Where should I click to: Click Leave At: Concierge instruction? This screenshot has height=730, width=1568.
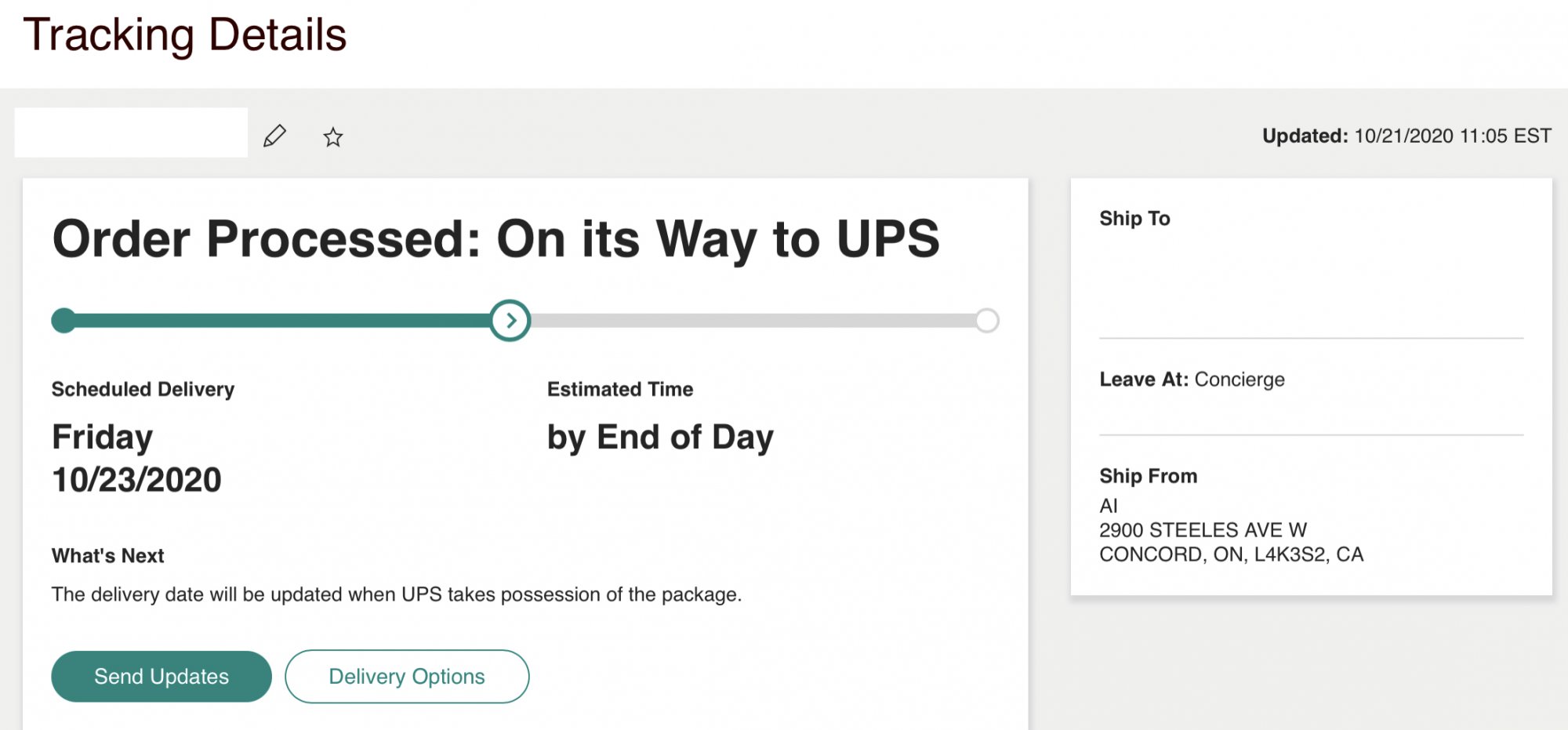coord(1192,380)
